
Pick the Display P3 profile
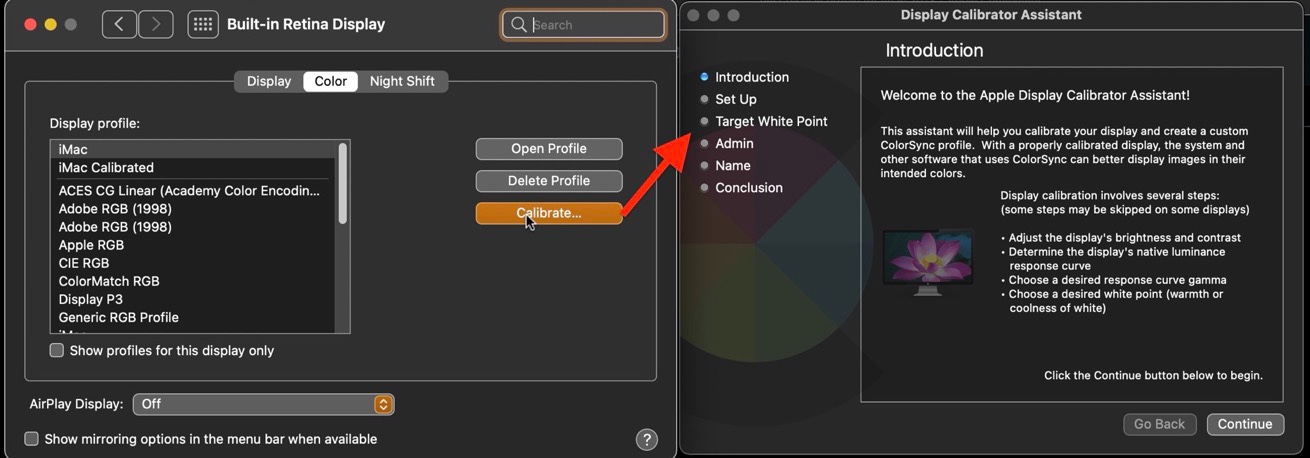point(193,299)
